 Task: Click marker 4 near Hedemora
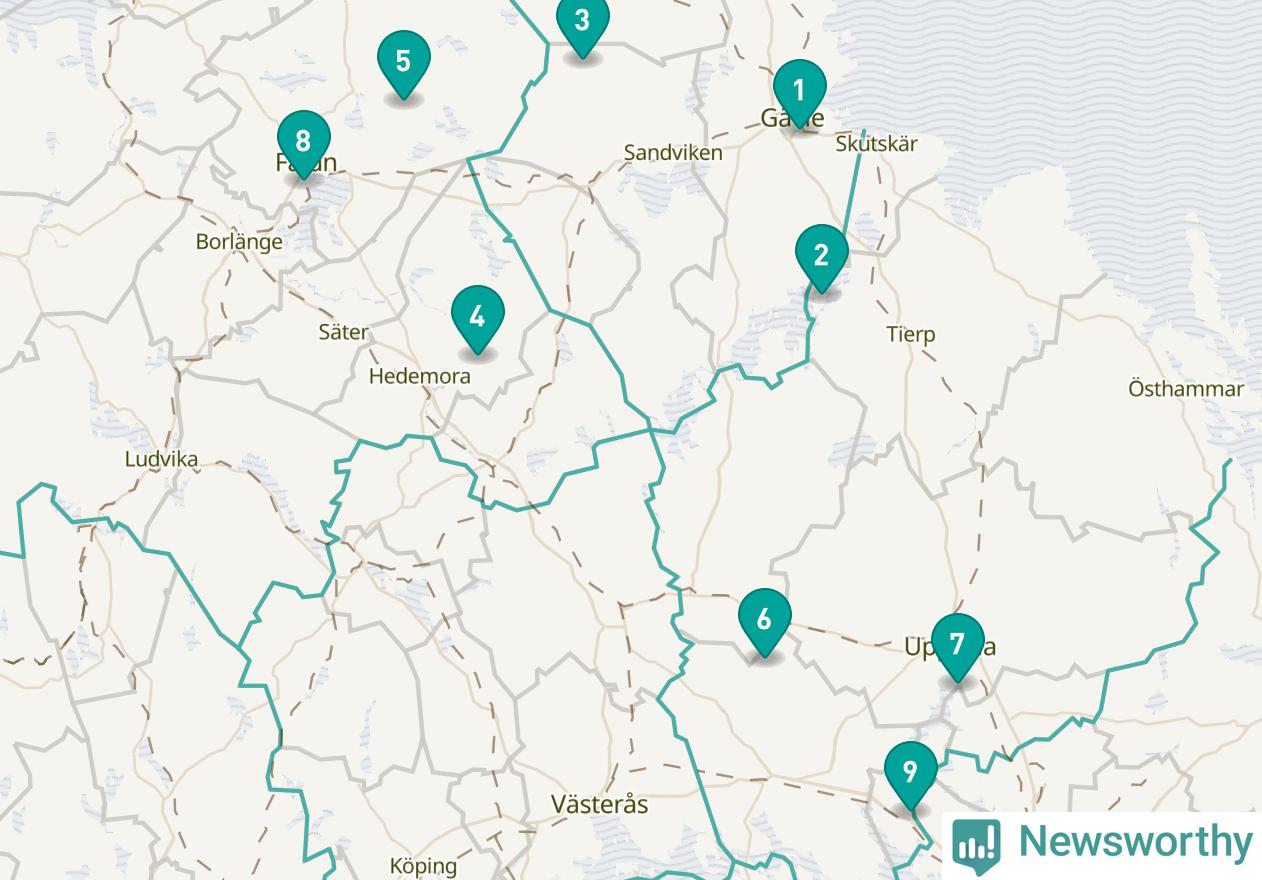click(x=478, y=320)
